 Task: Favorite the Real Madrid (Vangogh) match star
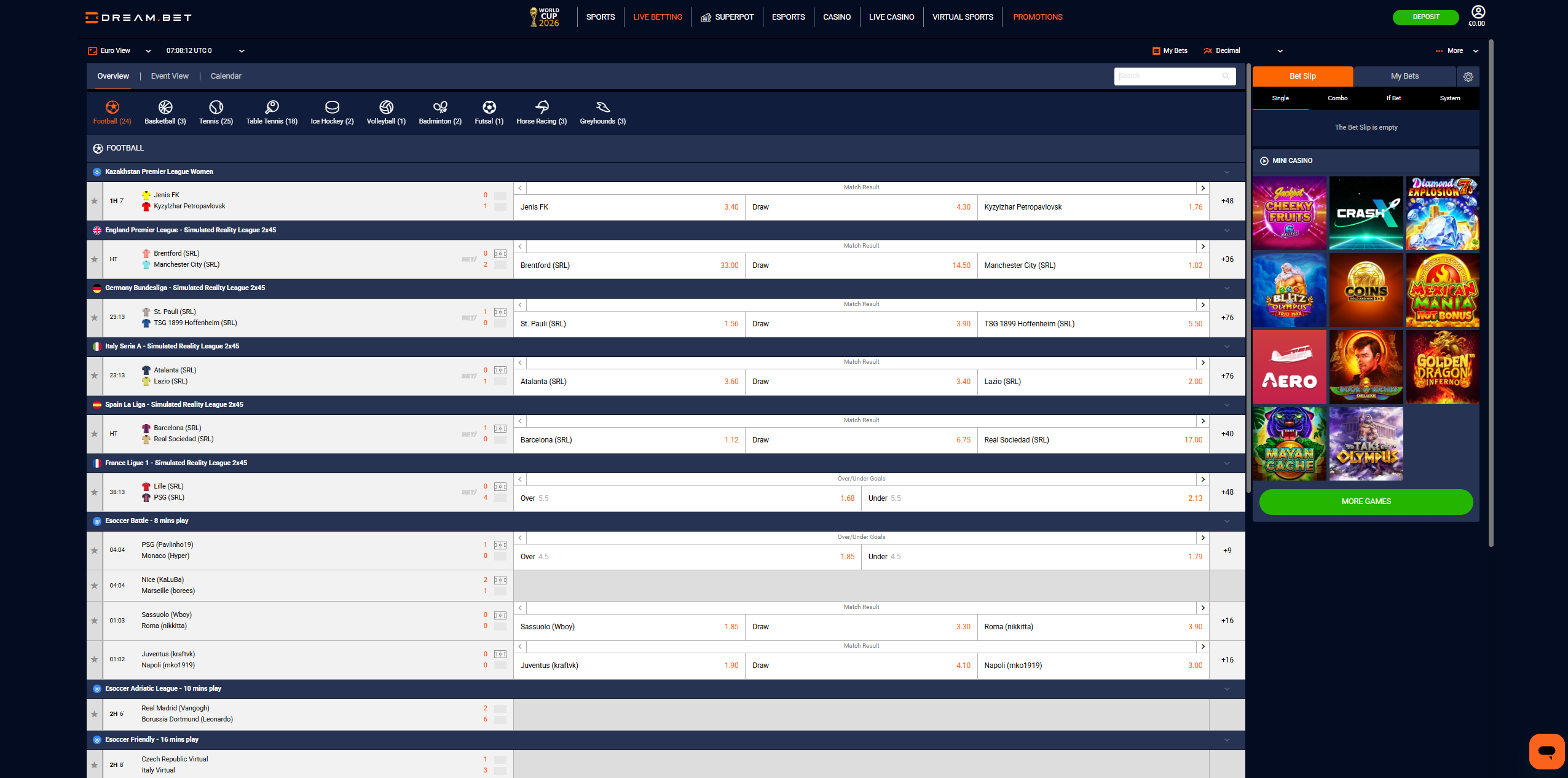[x=94, y=714]
